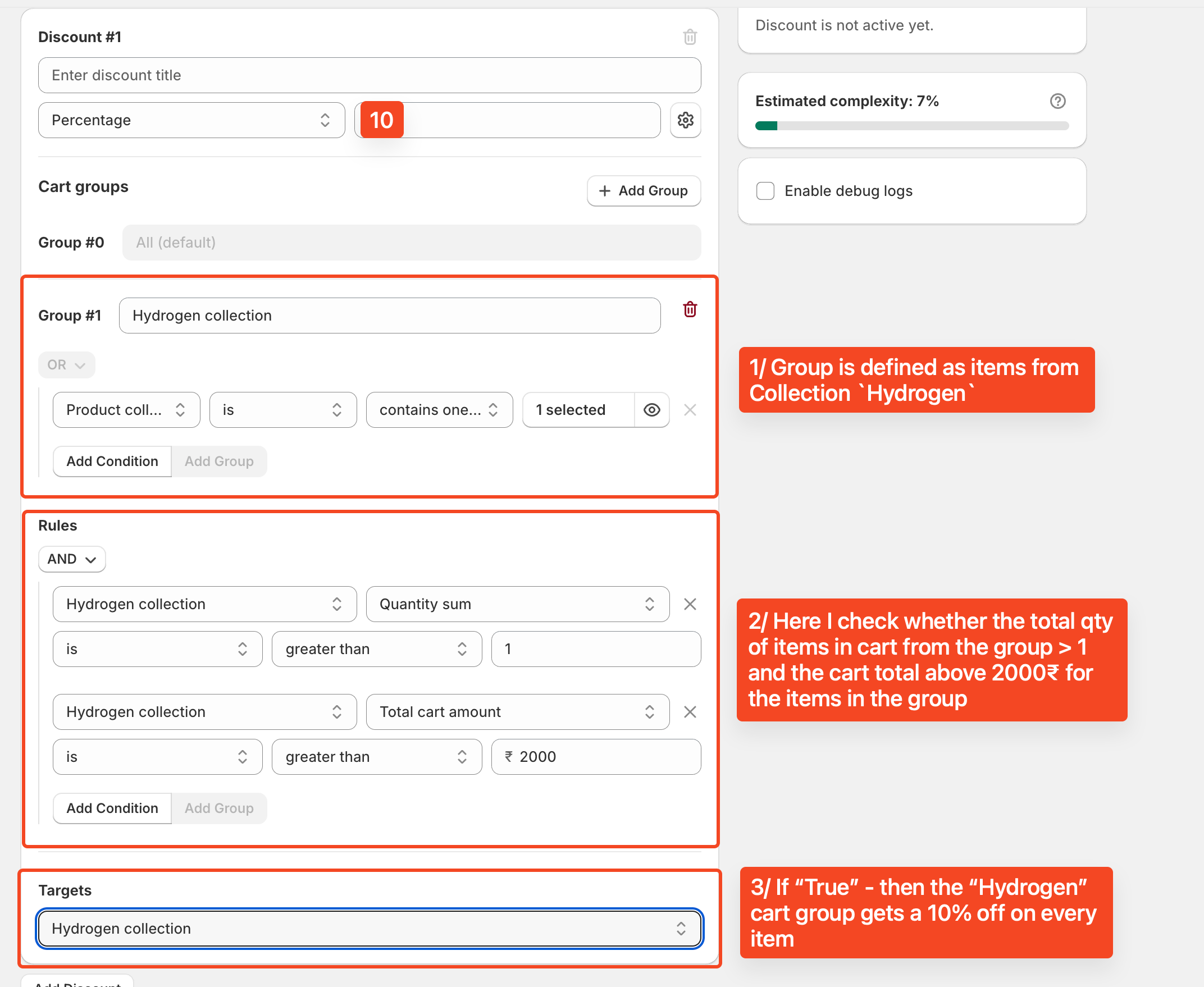Open the Percentage discount type dropdown
The height and width of the screenshot is (987, 1204).
[x=191, y=120]
